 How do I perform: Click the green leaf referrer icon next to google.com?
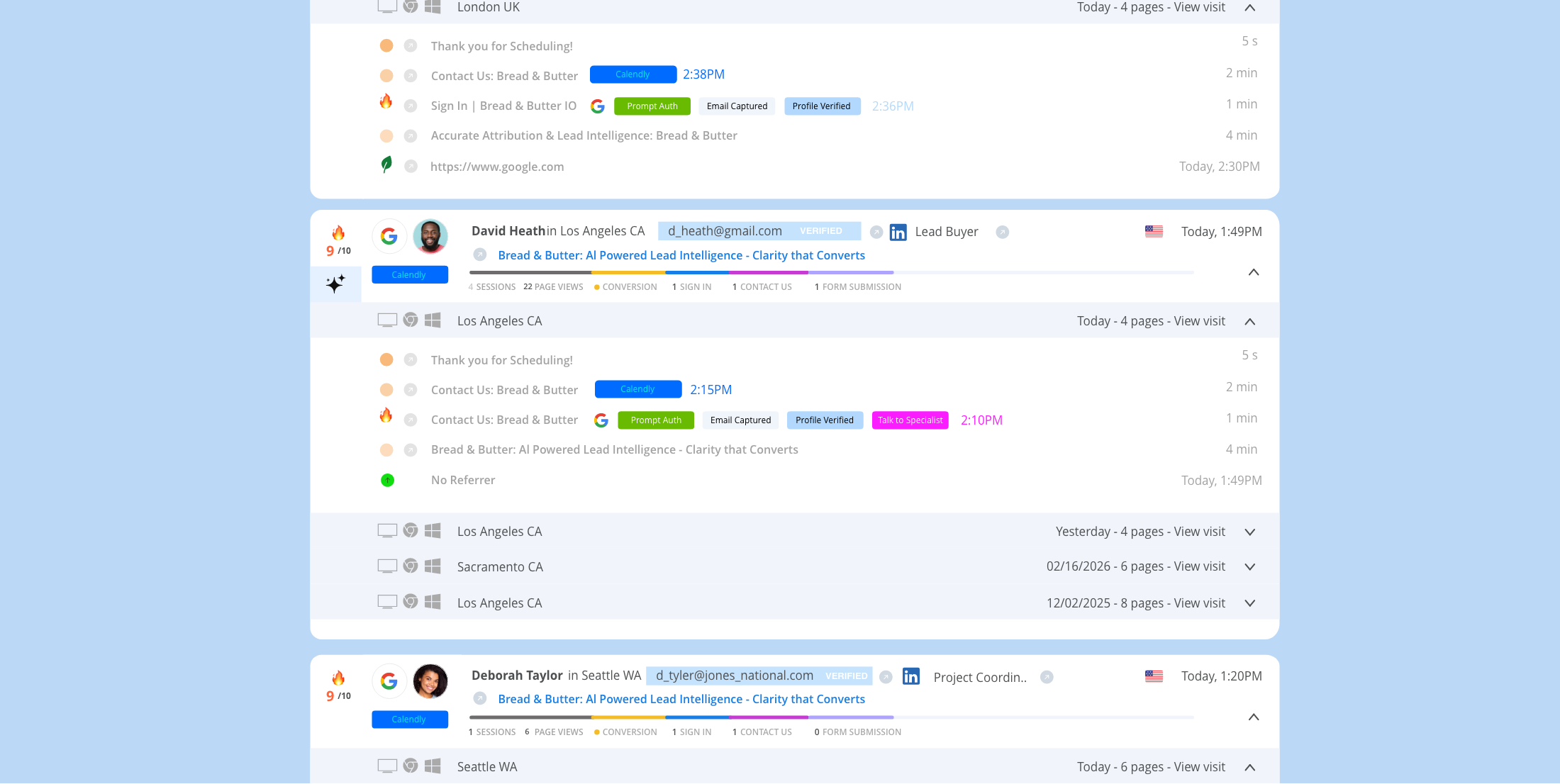[386, 166]
